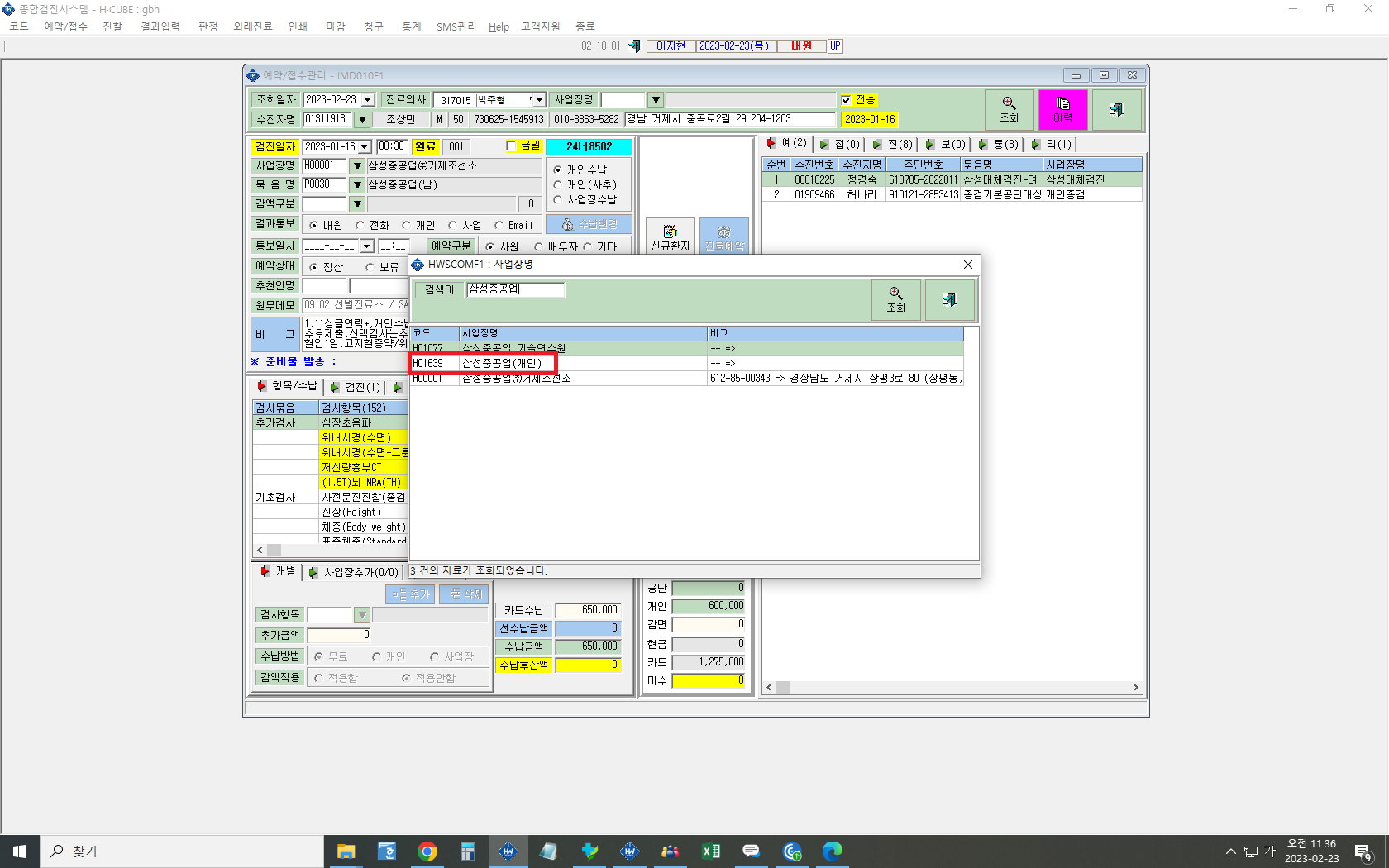Click the main window 조회 magnifier button

[1009, 110]
